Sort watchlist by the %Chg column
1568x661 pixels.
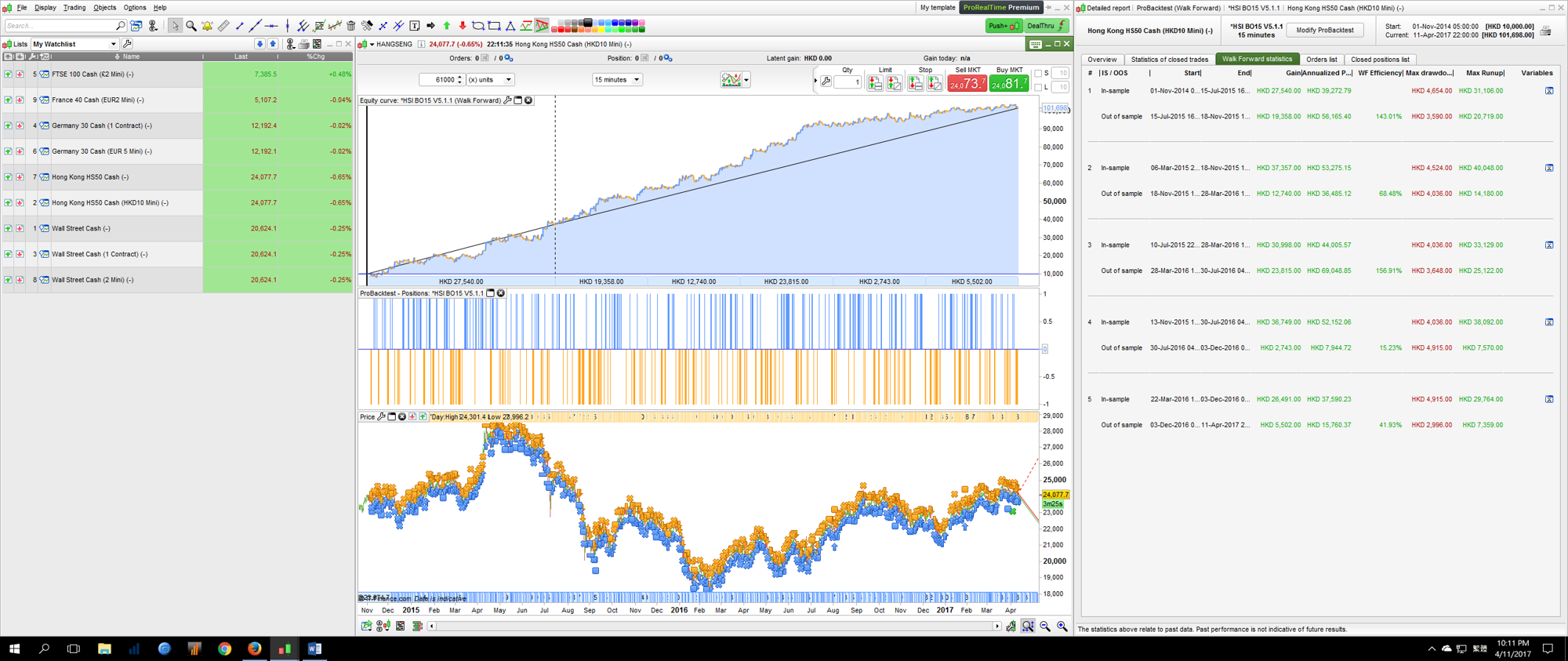click(315, 56)
